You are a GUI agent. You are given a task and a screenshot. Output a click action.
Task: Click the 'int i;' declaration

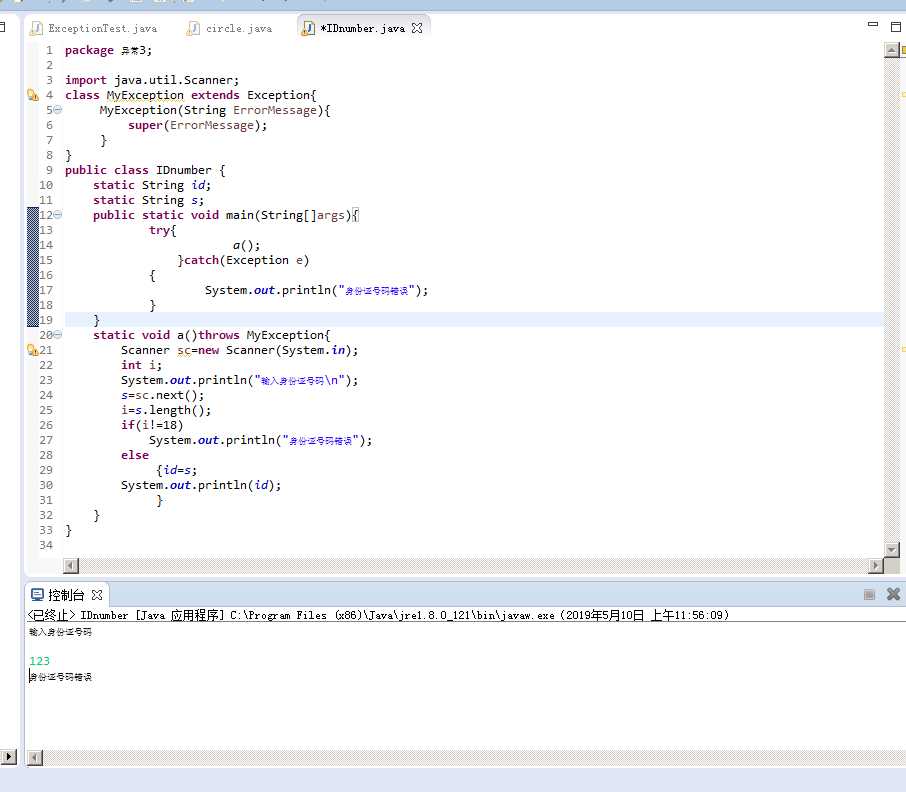pyautogui.click(x=142, y=365)
